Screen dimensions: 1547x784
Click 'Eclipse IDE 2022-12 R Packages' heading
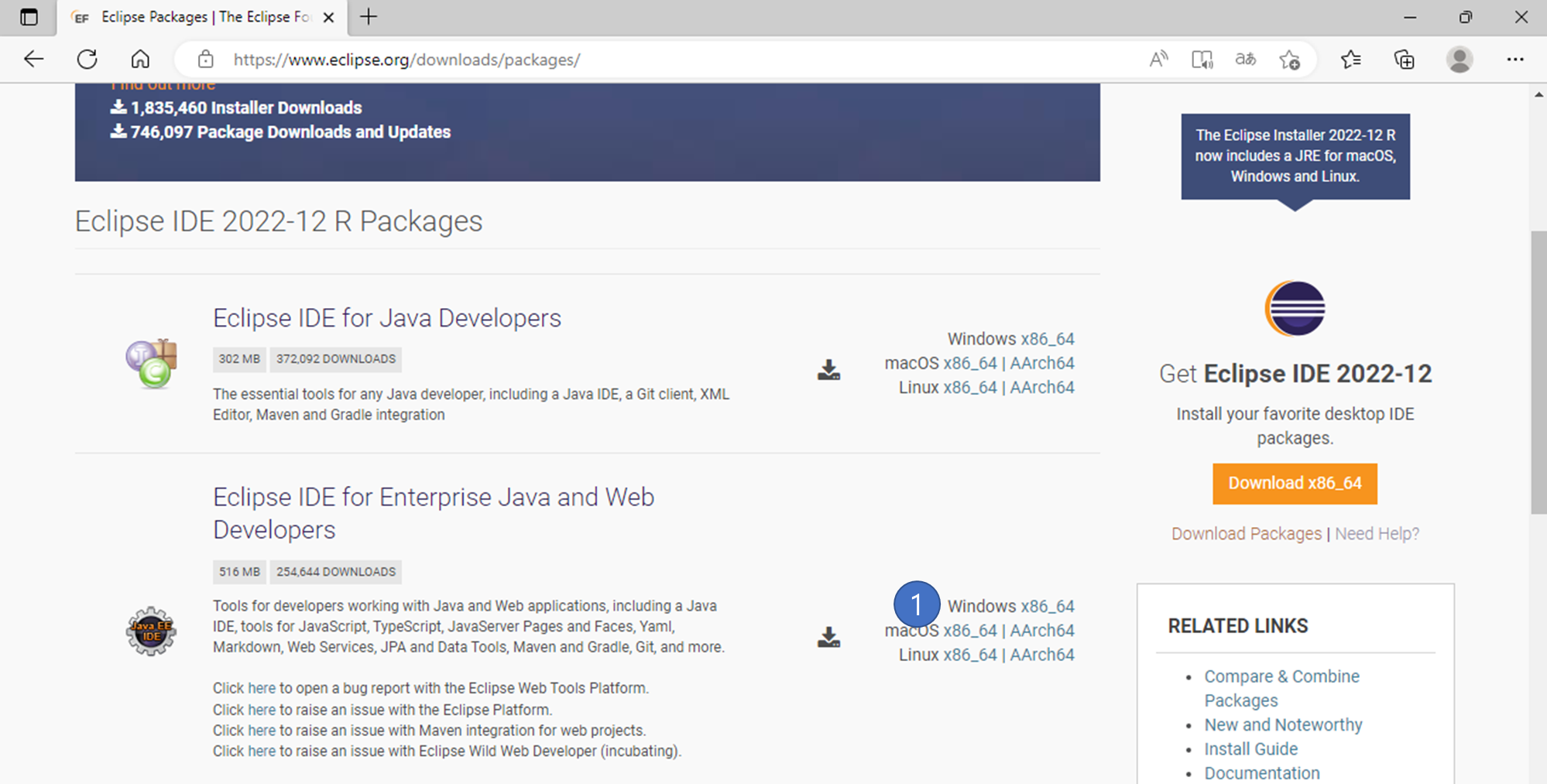tap(279, 221)
